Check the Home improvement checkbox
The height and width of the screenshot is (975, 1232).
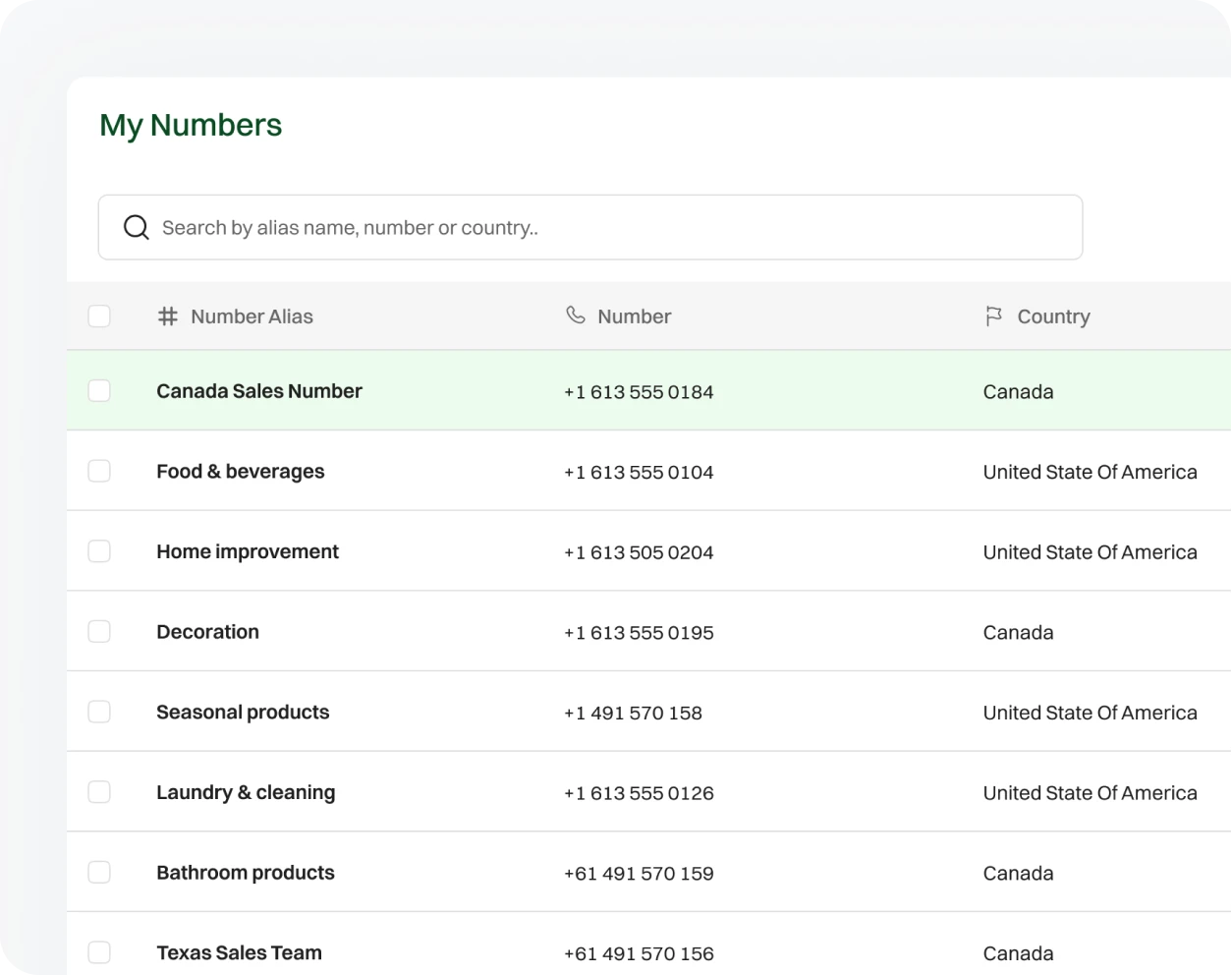(x=99, y=551)
